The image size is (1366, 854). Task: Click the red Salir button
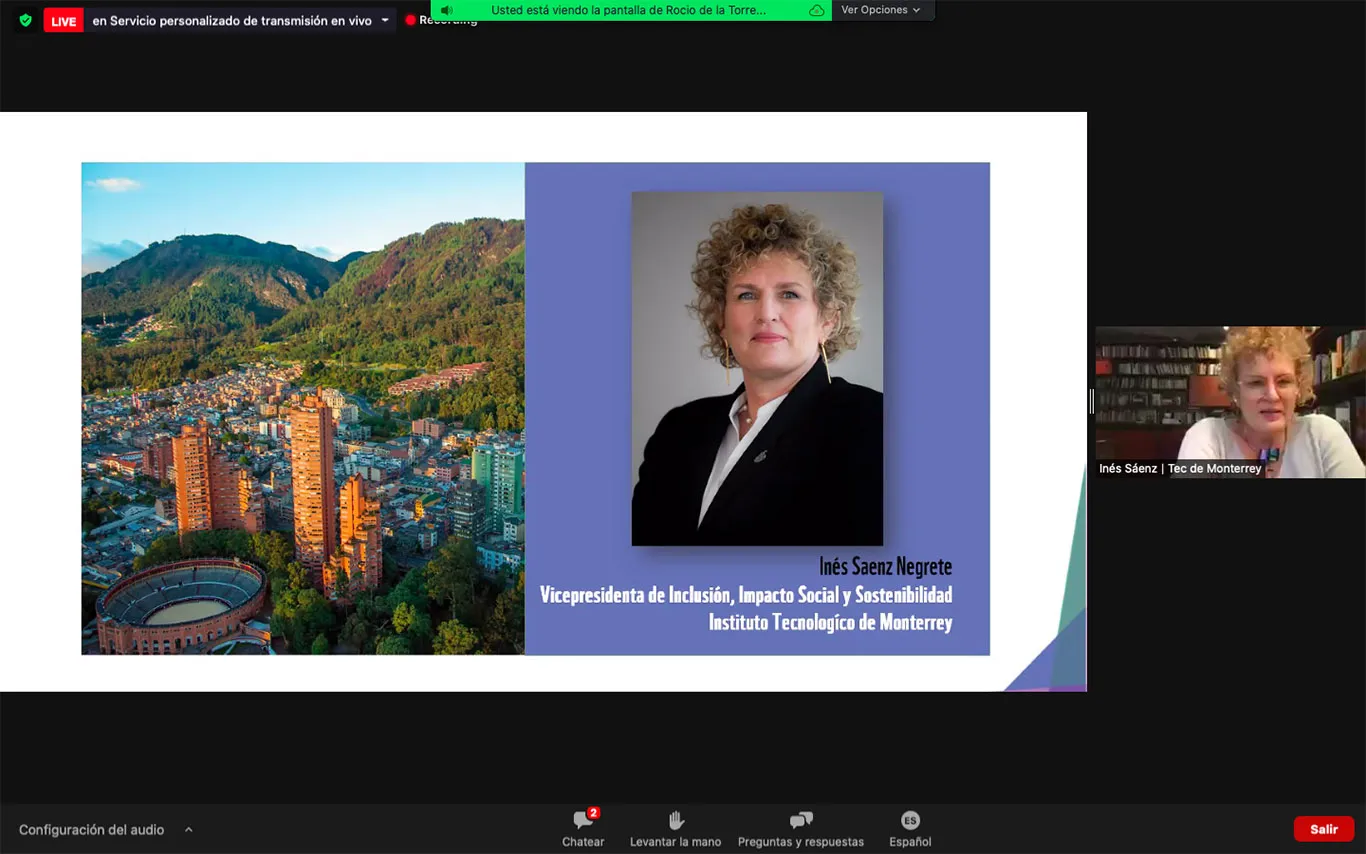(1324, 829)
